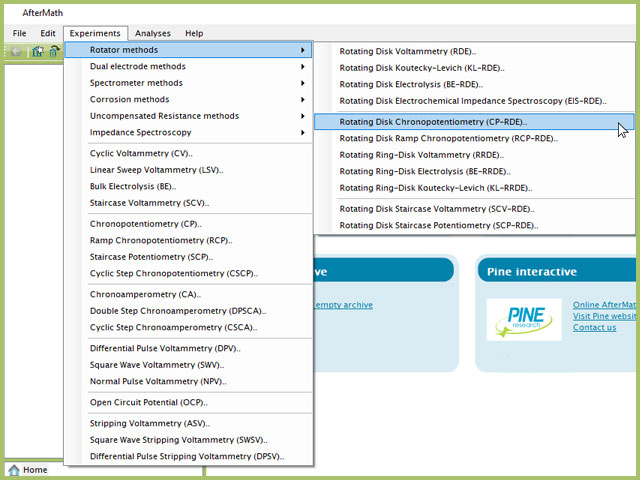The image size is (640, 480).
Task: Select Ramp Chronopotentiometry (RCP)
Action: (188, 240)
